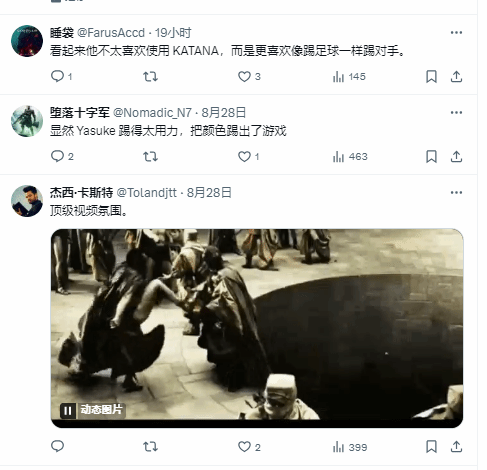Share the @Tolandjtt tweet
The height and width of the screenshot is (470, 487).
click(x=456, y=447)
